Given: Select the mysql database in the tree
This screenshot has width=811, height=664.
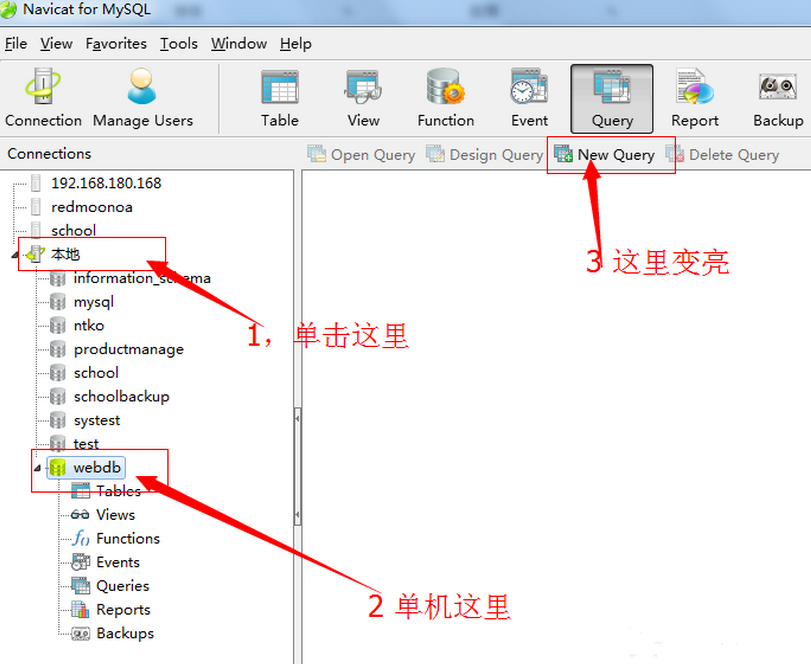Looking at the screenshot, I should 95,301.
